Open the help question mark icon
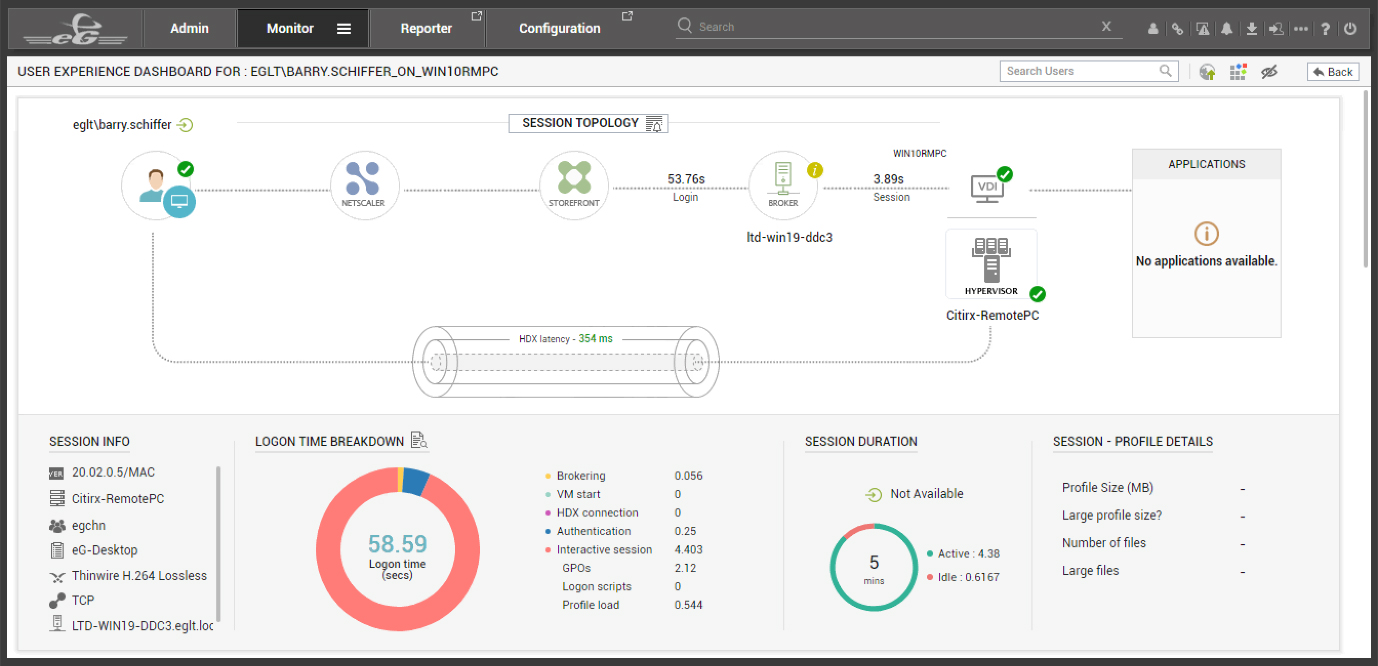1378x666 pixels. click(1325, 29)
